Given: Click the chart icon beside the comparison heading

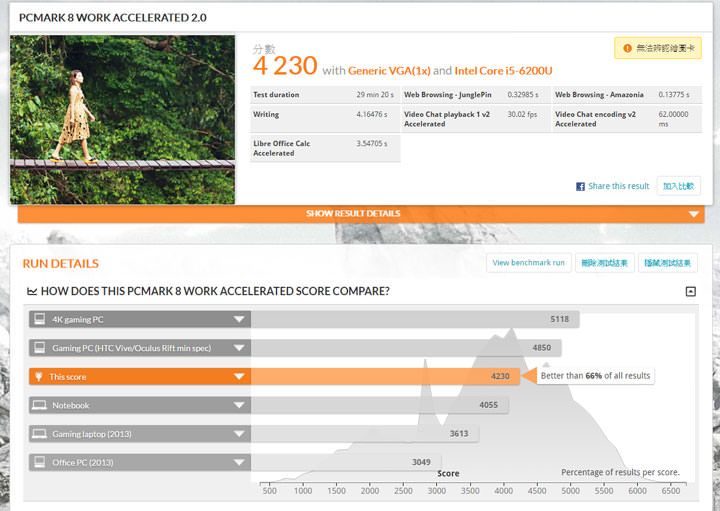Looking at the screenshot, I should tap(32, 291).
